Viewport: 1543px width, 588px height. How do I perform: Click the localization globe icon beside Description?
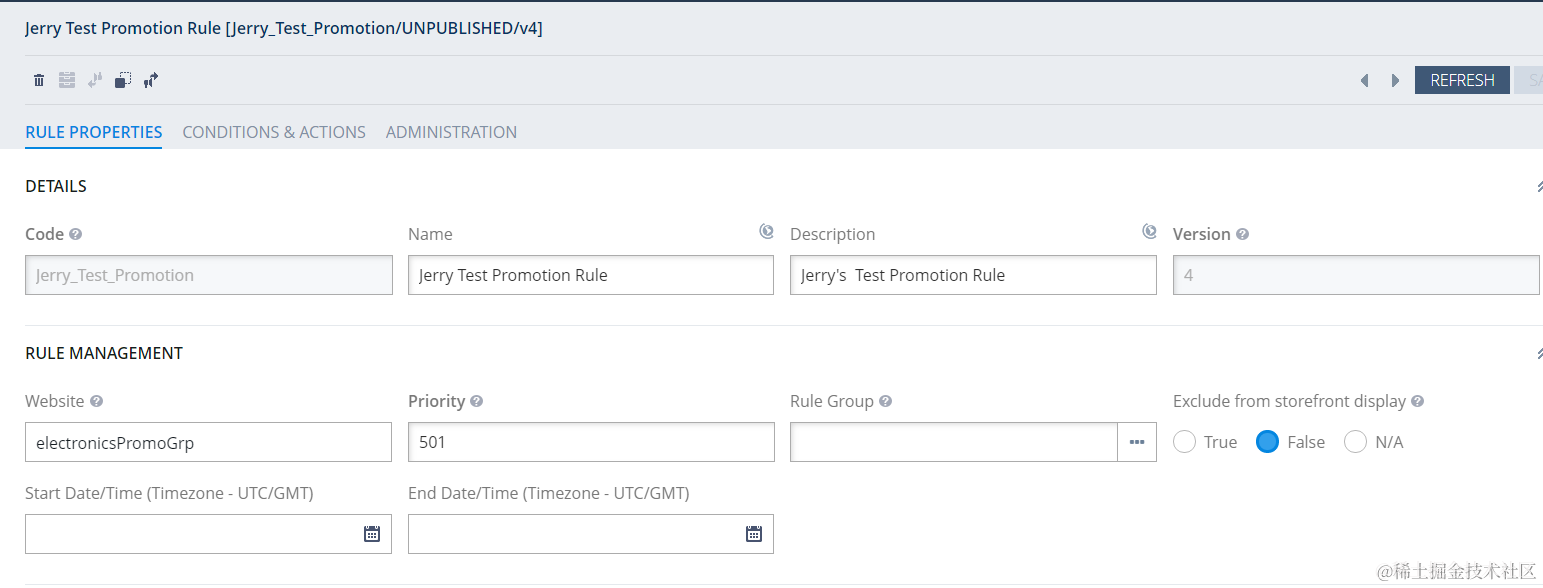pos(1149,232)
